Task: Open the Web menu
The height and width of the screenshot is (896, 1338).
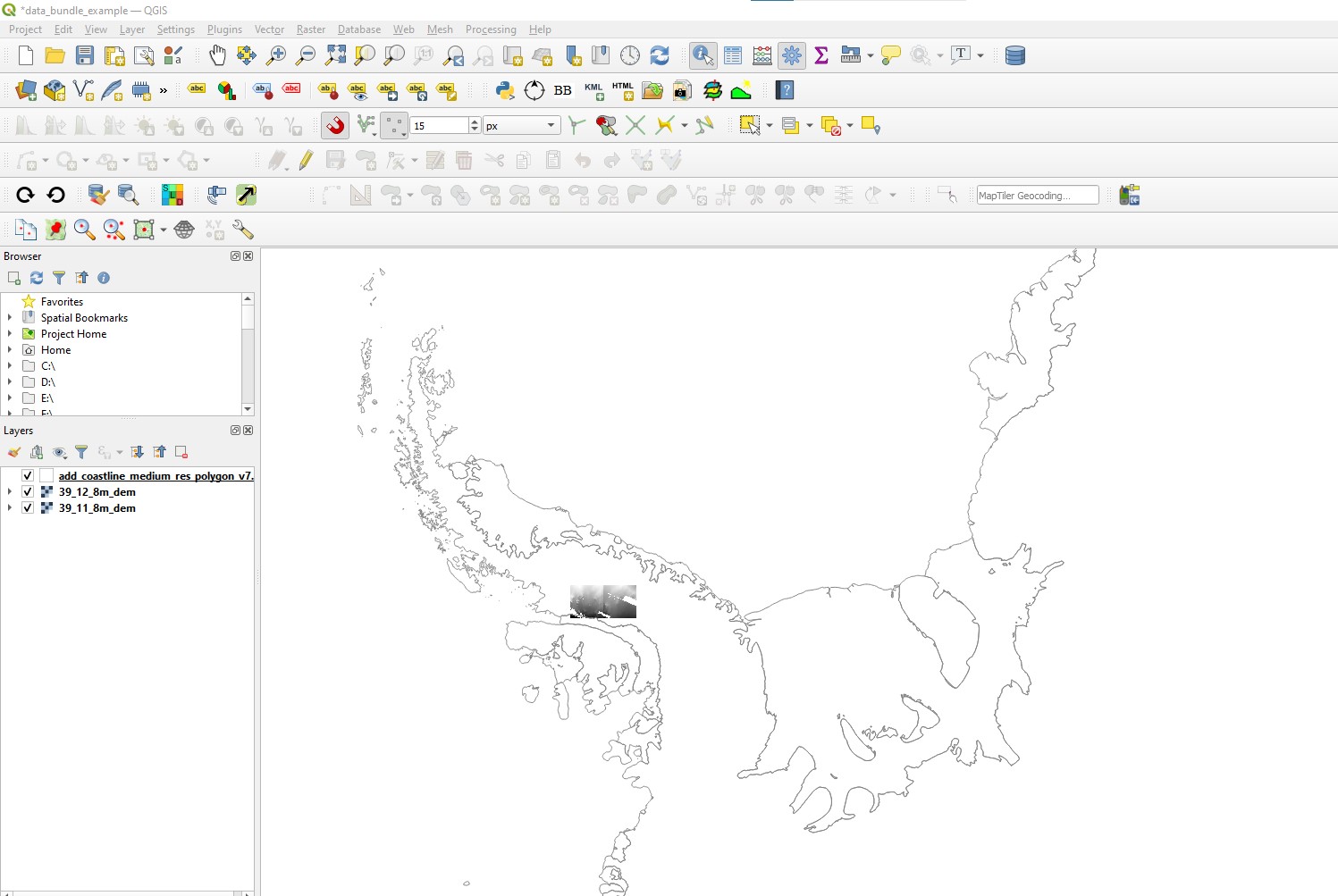Action: (404, 29)
